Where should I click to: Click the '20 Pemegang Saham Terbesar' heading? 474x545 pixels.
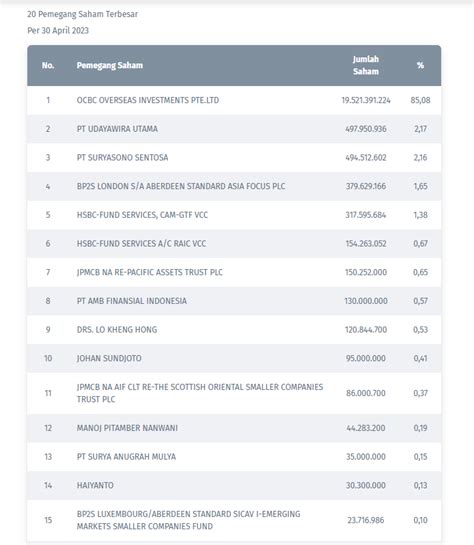[x=82, y=14]
